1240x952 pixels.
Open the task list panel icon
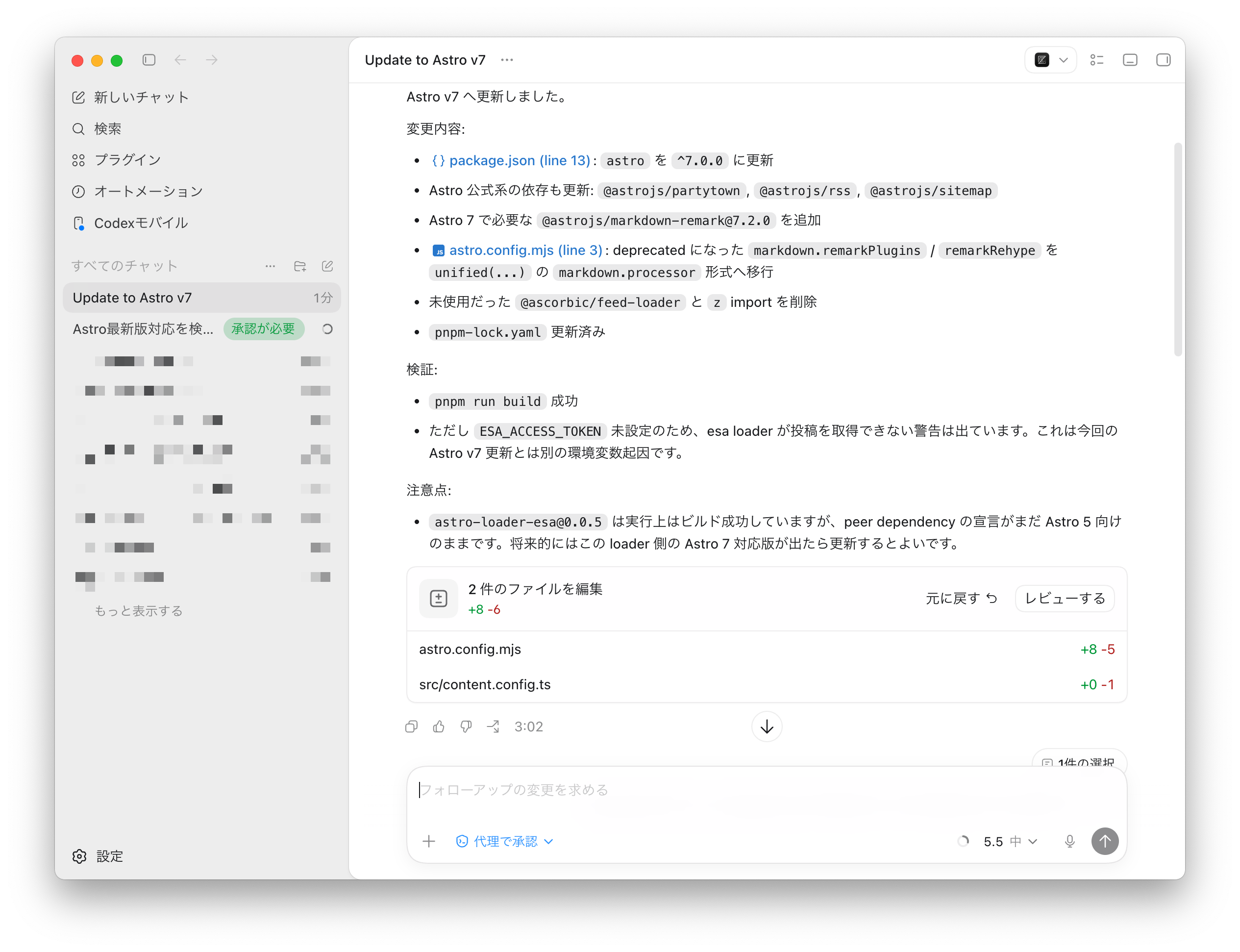1097,60
